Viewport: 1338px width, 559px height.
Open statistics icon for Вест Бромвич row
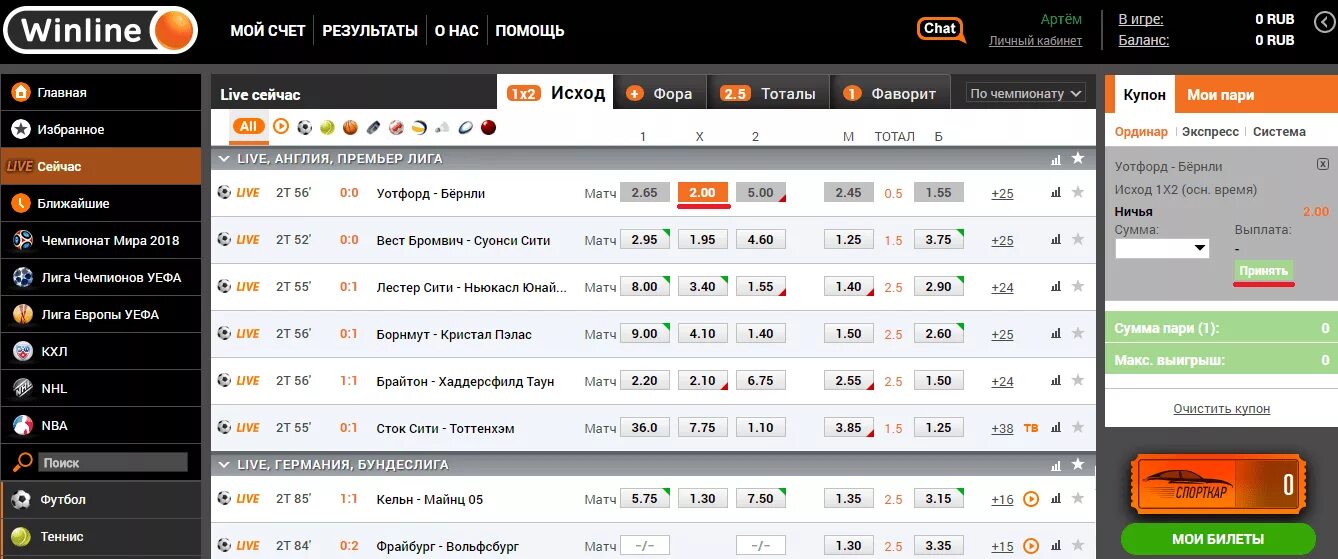tap(1056, 240)
